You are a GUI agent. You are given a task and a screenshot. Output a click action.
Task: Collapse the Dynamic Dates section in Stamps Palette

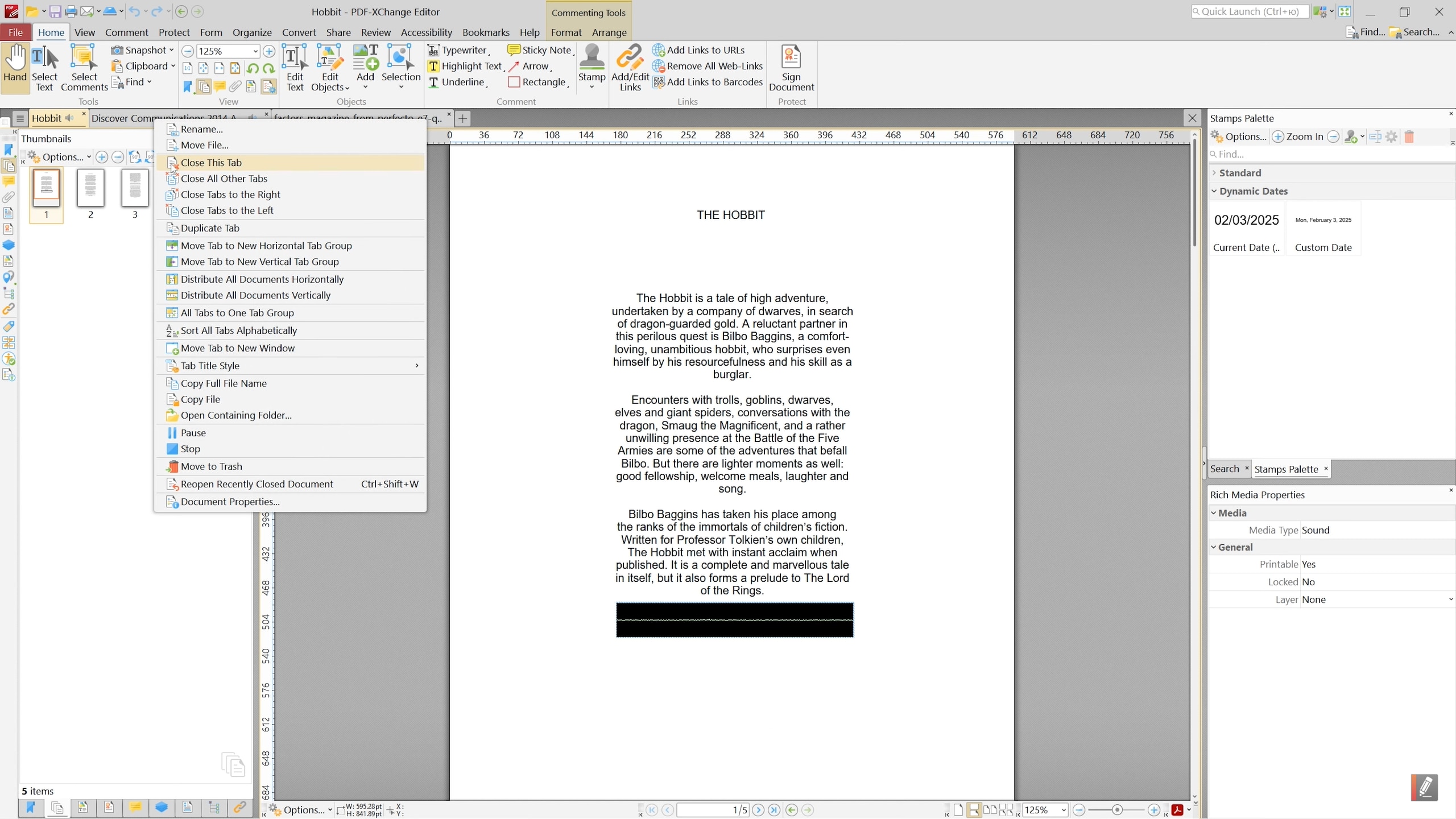point(1213,192)
